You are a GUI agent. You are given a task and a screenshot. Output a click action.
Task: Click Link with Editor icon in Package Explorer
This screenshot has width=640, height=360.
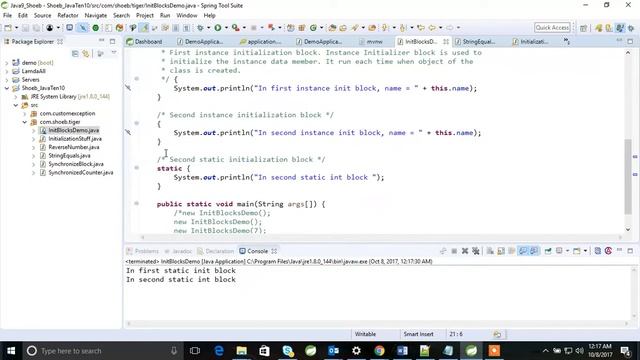point(86,53)
